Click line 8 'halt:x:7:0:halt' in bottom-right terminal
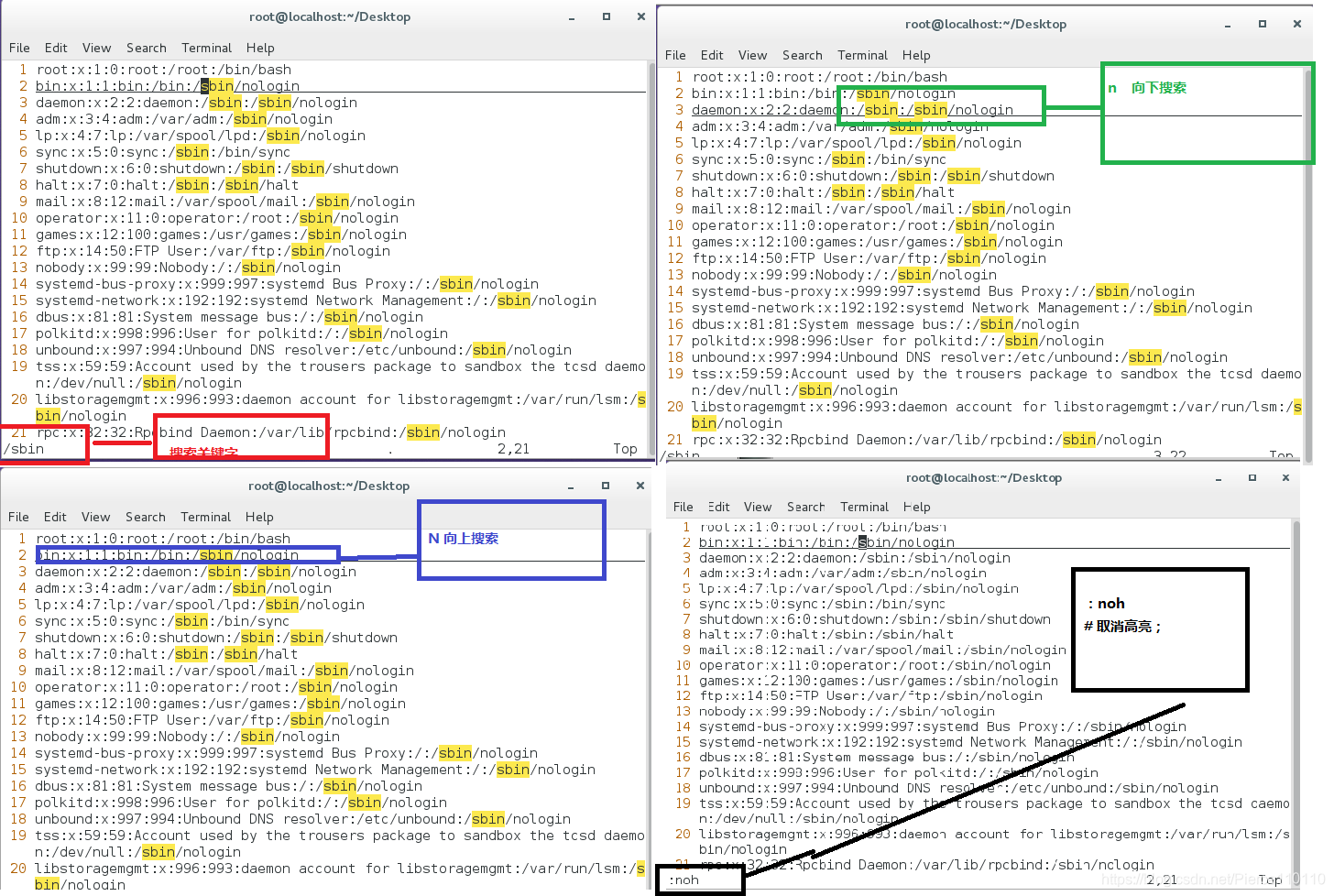 826,635
